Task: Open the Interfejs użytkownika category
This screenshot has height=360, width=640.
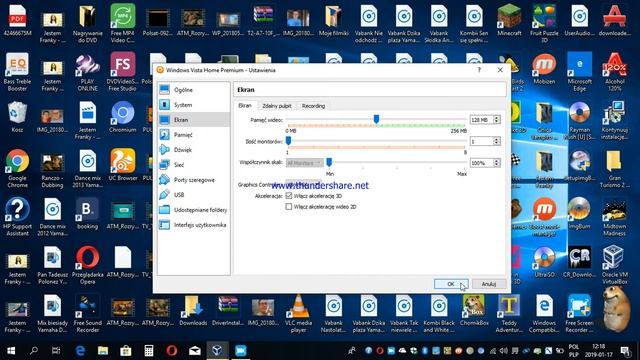Action: click(194, 225)
